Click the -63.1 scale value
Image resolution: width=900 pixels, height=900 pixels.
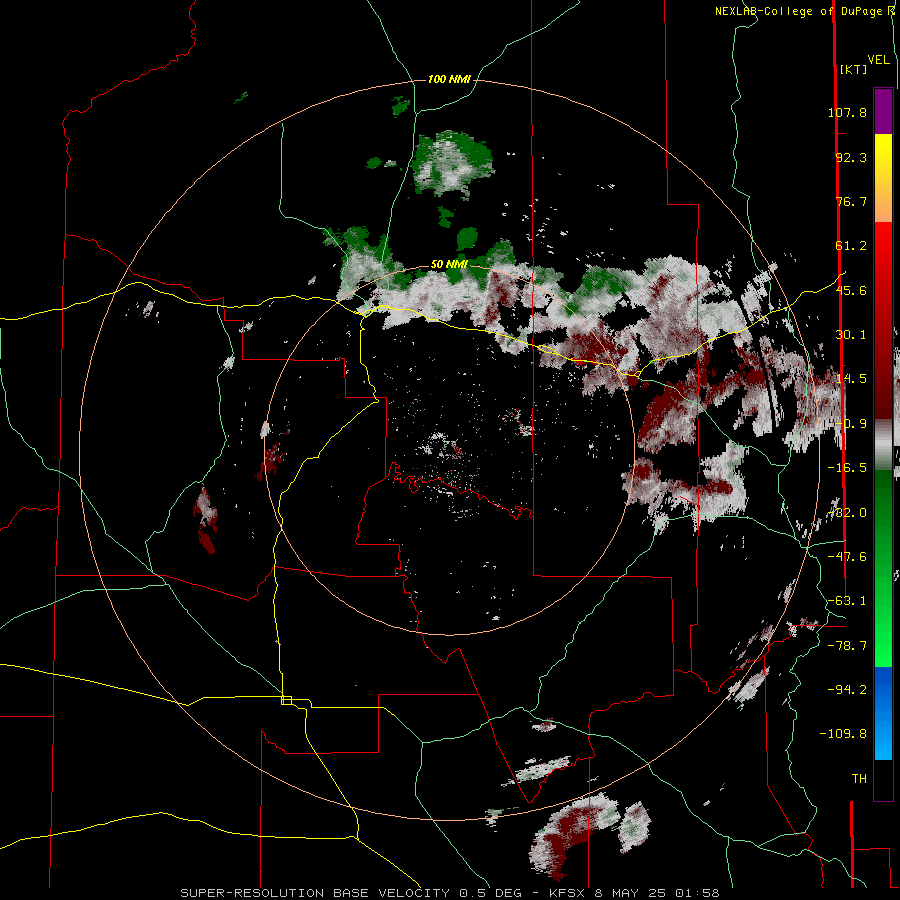[847, 601]
